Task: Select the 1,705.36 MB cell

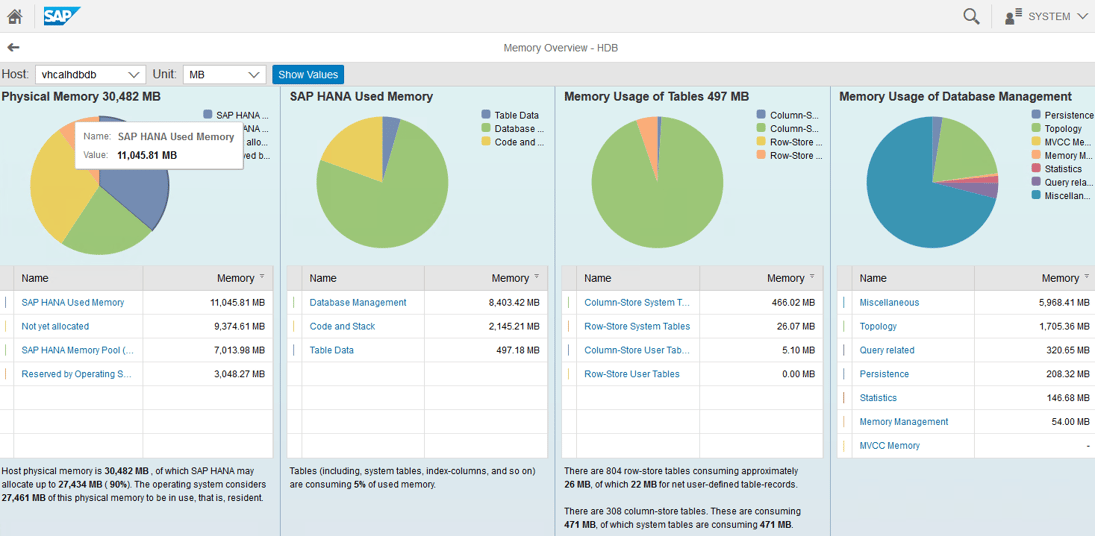Action: pyautogui.click(x=1034, y=326)
